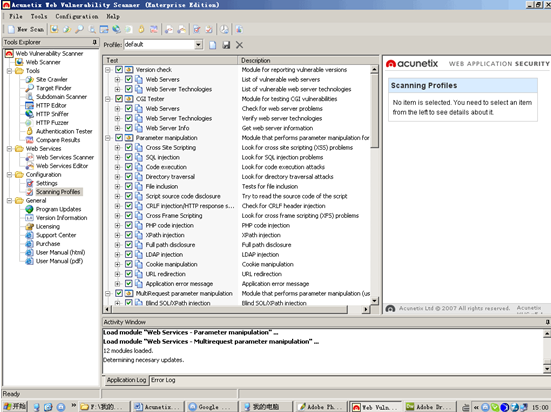Open the Configuration menu
Screen dimensions: 551x412
pyautogui.click(x=77, y=17)
